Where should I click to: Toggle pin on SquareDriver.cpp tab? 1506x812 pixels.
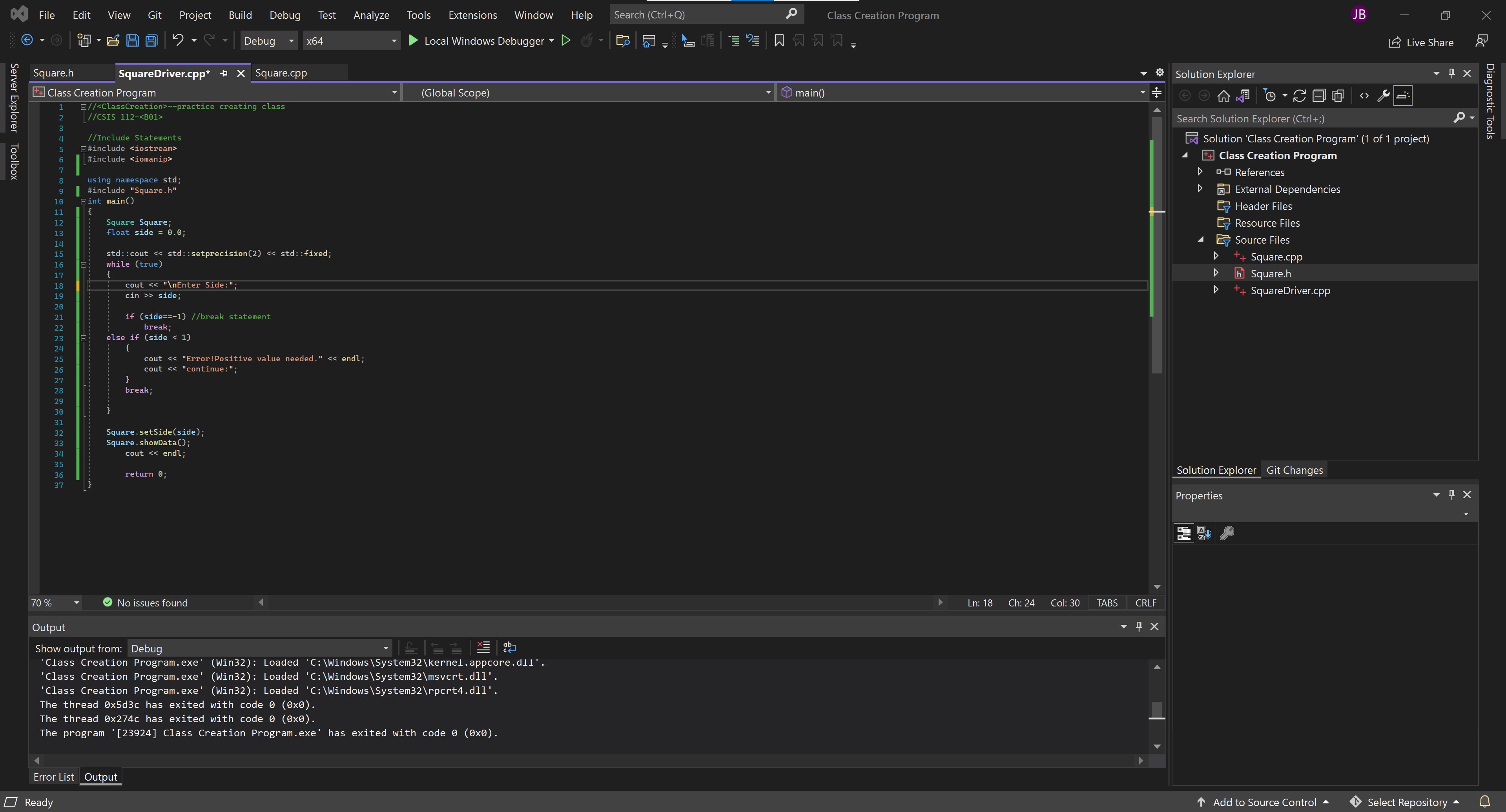coord(224,73)
